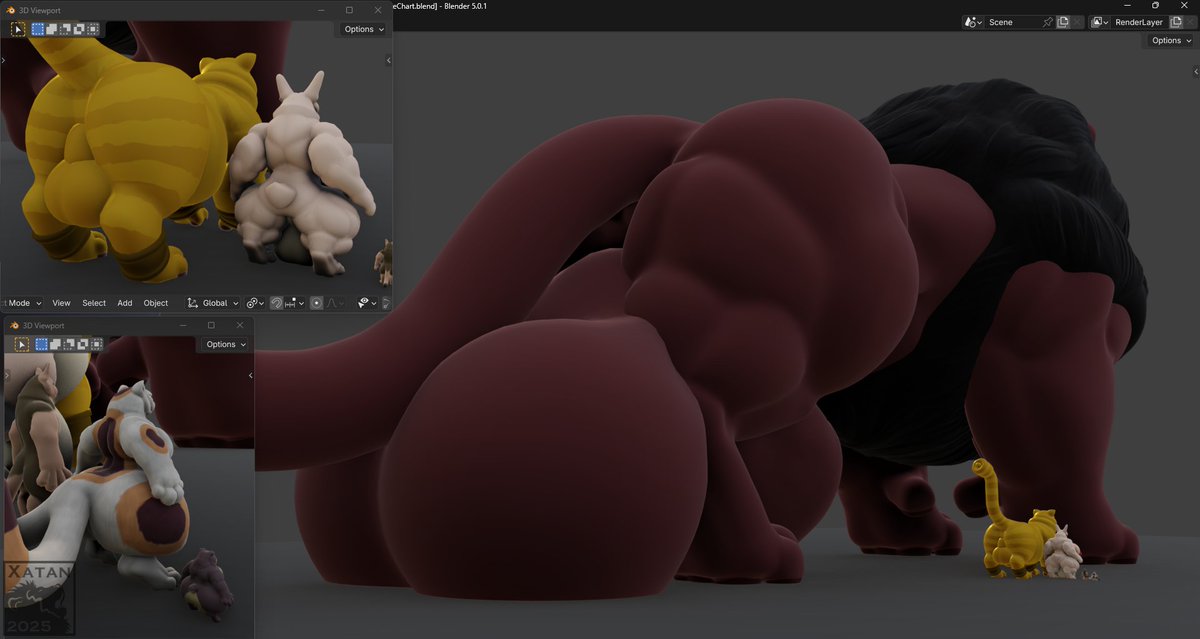Choose Set new selection mode in lower viewport
The image size is (1200, 639).
(42, 344)
